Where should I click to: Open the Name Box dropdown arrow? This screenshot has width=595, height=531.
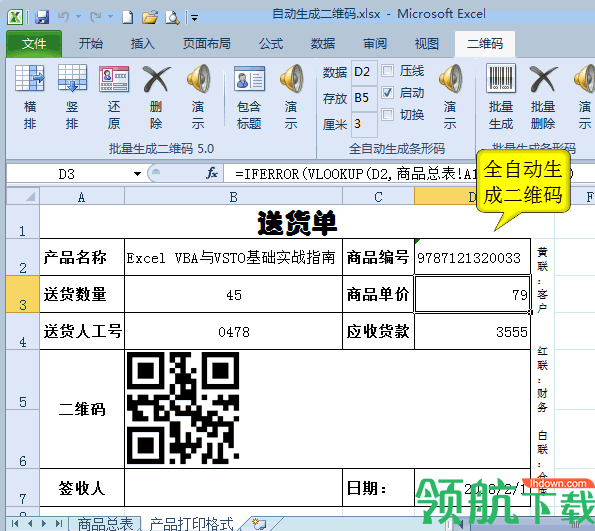pyautogui.click(x=137, y=174)
